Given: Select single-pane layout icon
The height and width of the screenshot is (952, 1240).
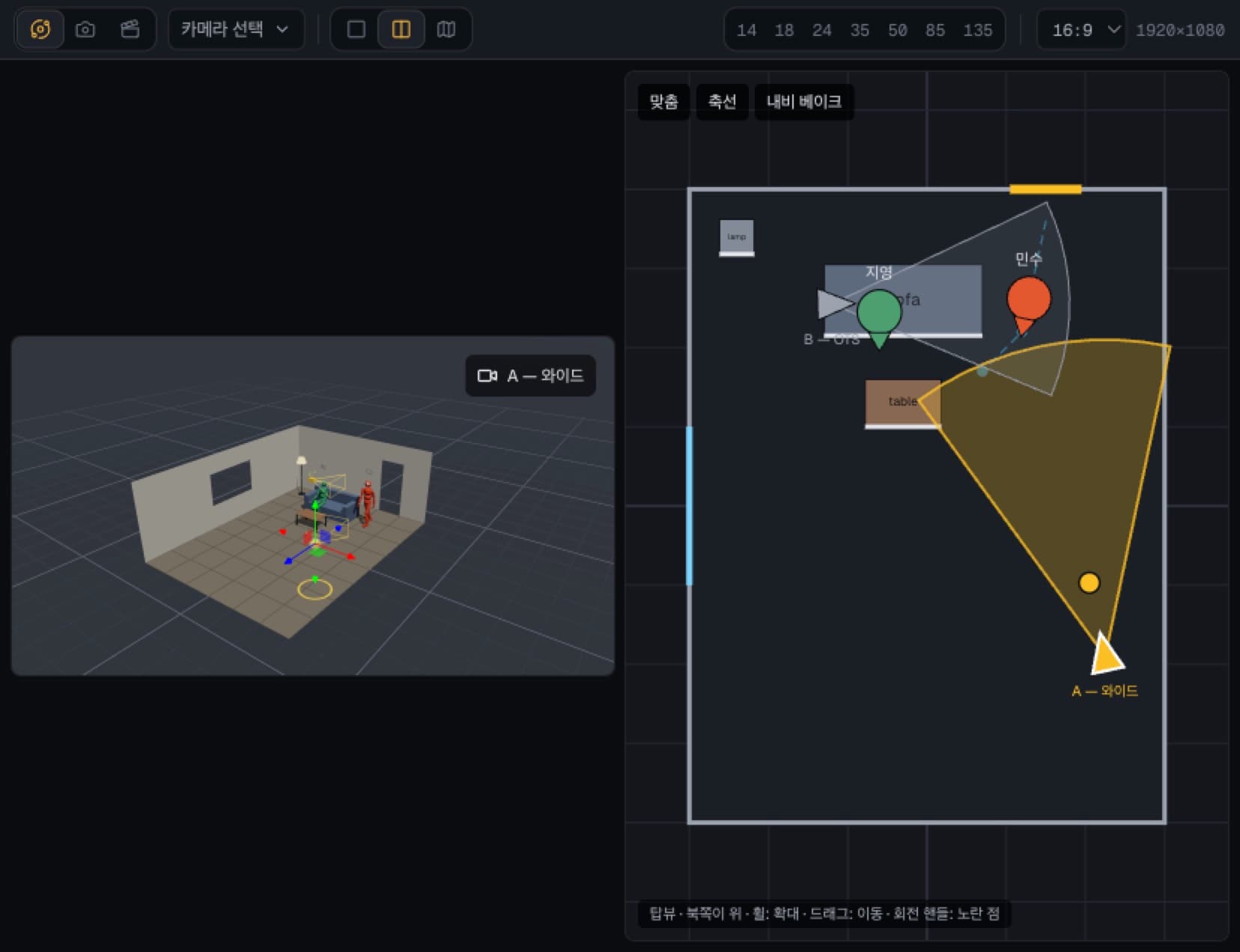Looking at the screenshot, I should point(356,29).
